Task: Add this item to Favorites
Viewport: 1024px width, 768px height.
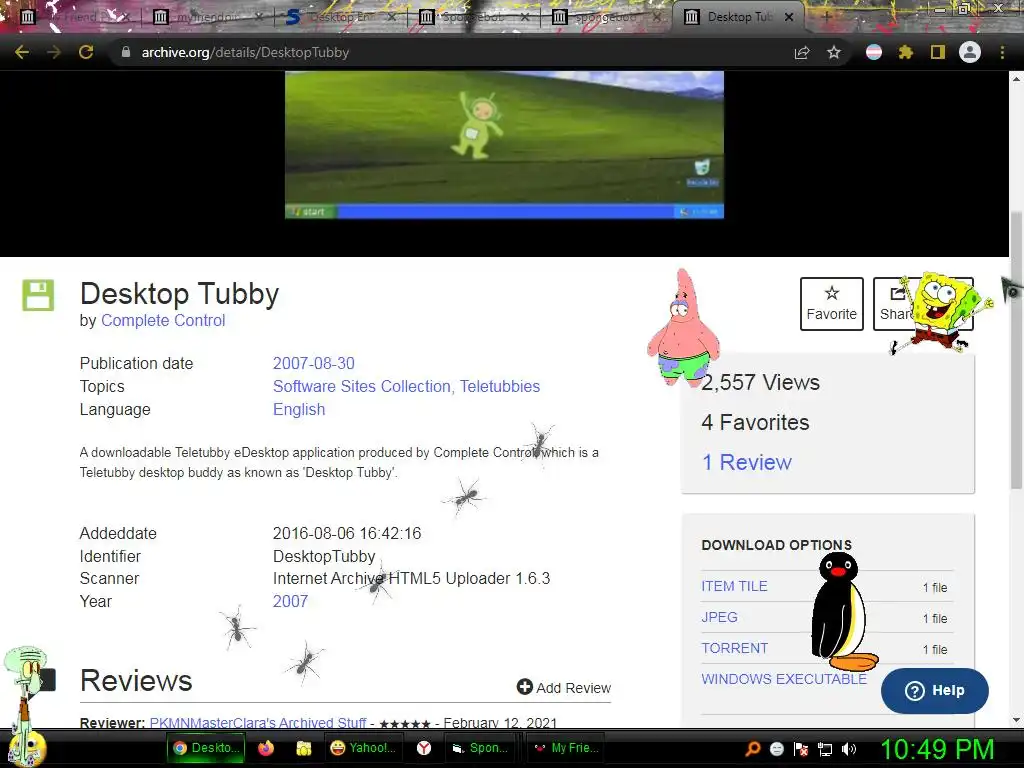Action: (831, 304)
